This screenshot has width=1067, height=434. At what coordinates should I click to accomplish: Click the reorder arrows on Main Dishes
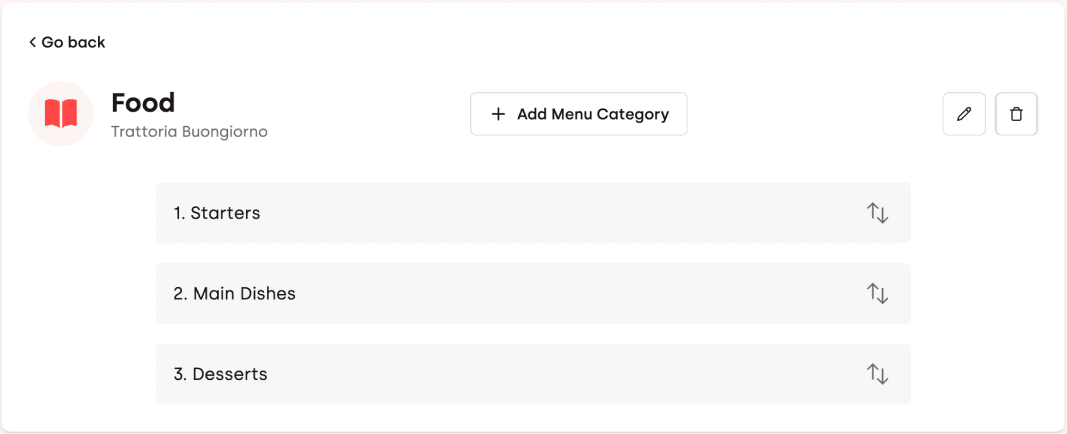pos(877,293)
